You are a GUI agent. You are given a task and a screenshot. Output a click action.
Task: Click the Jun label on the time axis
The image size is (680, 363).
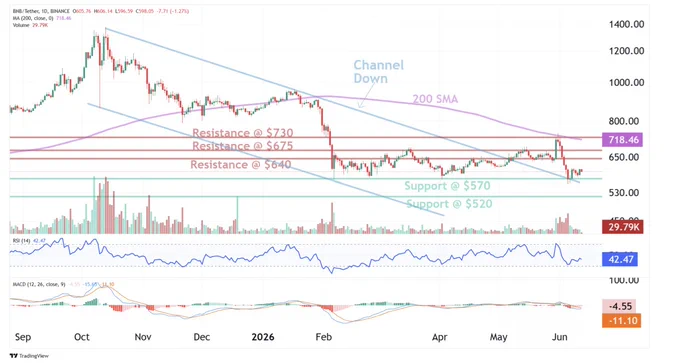[x=559, y=337]
